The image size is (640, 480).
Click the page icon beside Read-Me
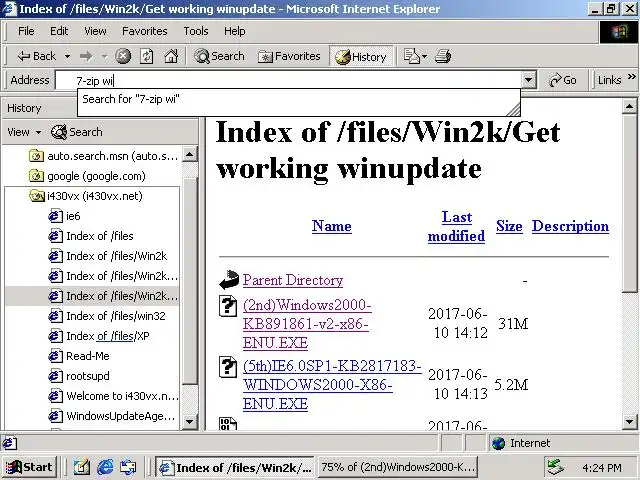[x=55, y=356]
